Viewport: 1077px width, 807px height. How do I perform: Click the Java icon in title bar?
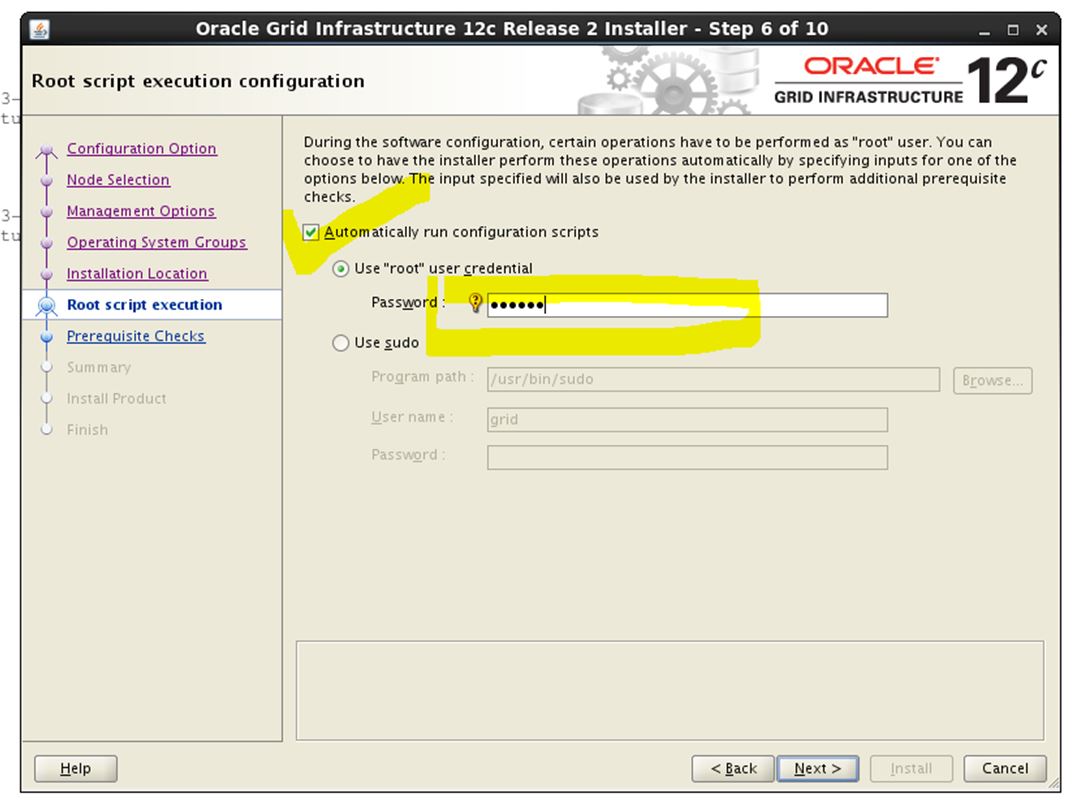[39, 29]
